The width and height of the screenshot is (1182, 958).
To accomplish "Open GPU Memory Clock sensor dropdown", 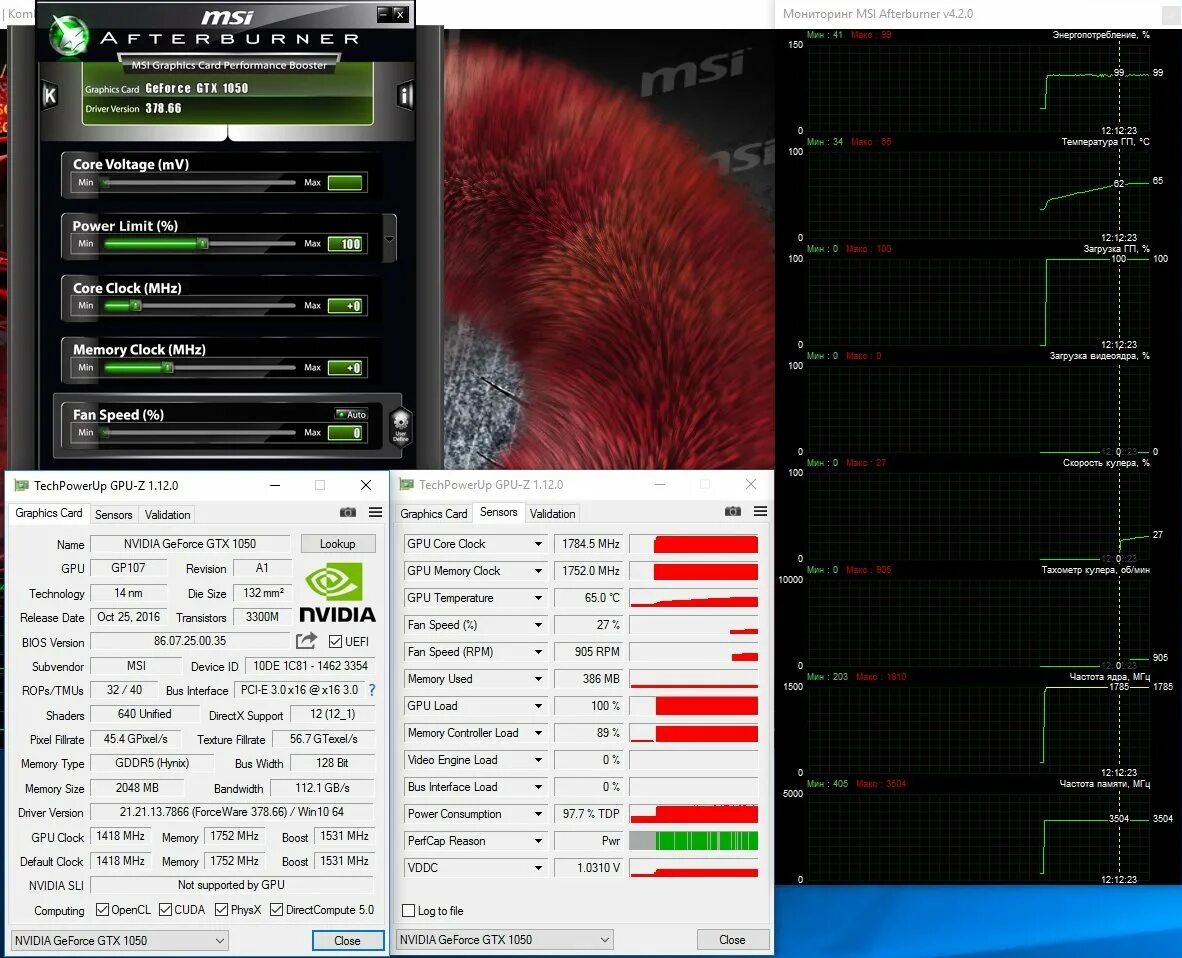I will point(538,571).
